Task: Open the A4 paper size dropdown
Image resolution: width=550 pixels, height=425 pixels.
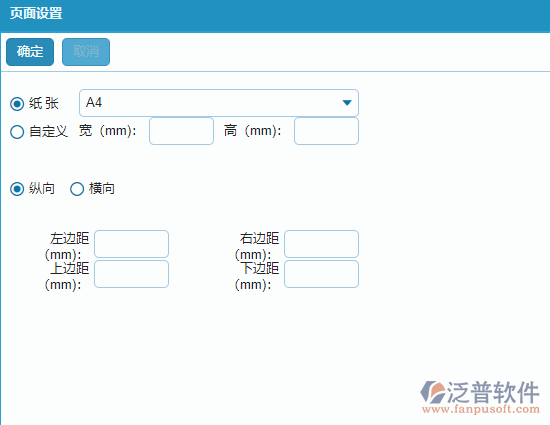Action: coord(219,103)
